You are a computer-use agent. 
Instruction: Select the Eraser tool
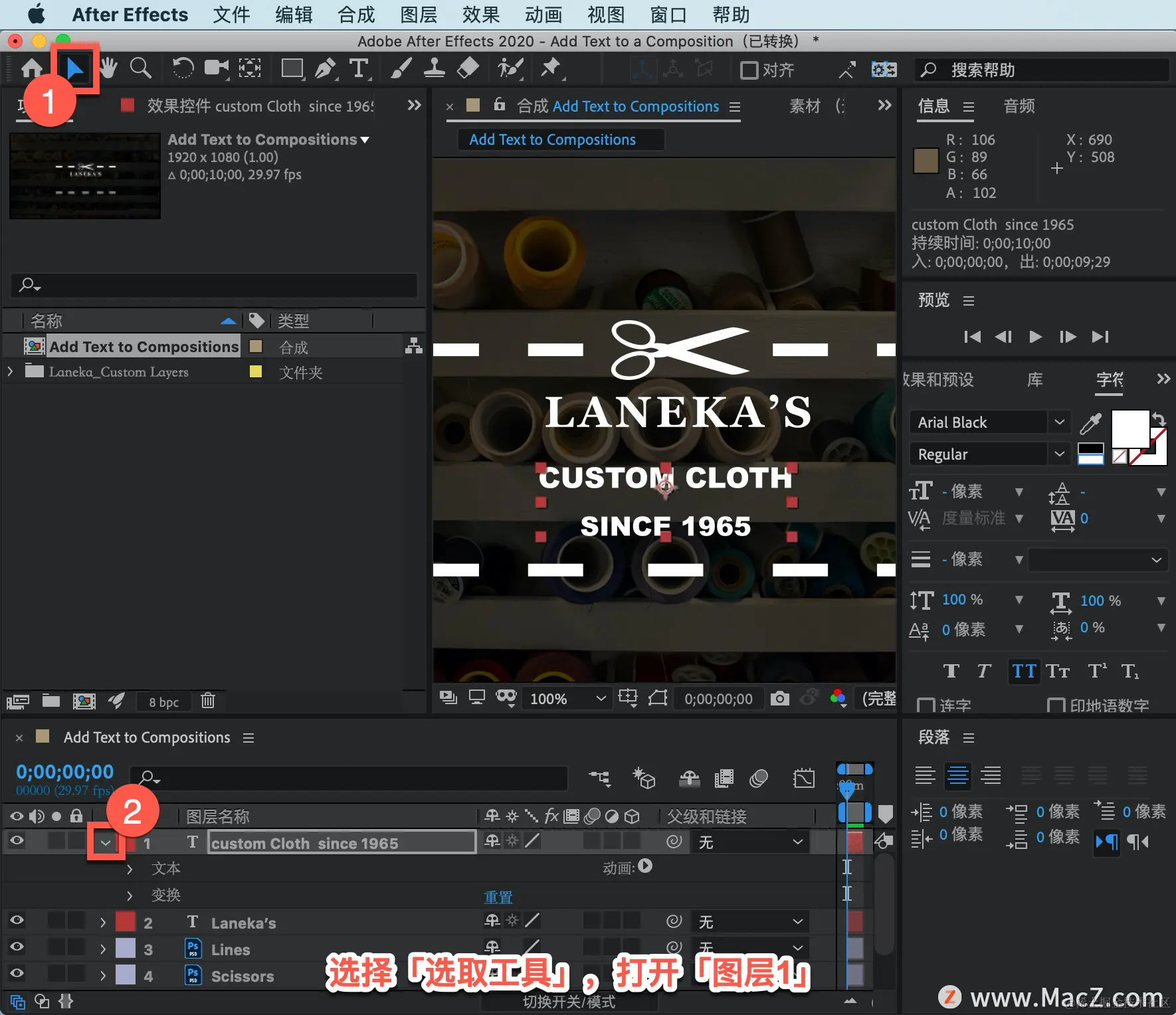[x=468, y=68]
